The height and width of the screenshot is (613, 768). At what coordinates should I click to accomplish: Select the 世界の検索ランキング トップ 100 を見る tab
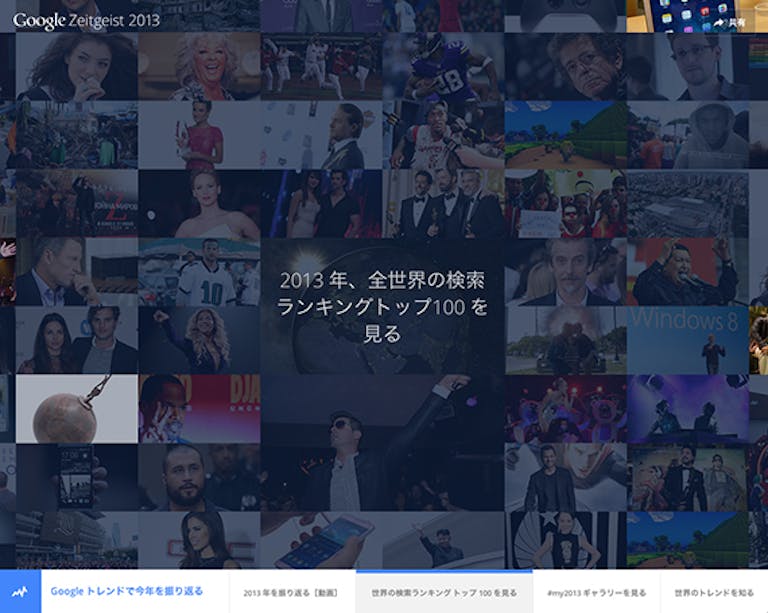(x=444, y=593)
